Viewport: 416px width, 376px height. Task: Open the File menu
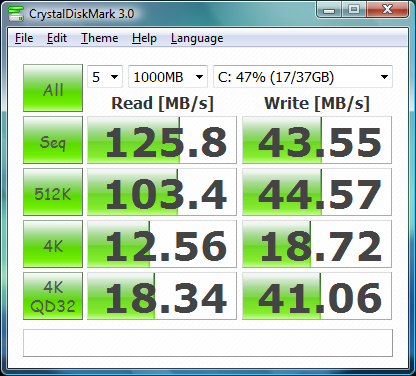click(24, 38)
